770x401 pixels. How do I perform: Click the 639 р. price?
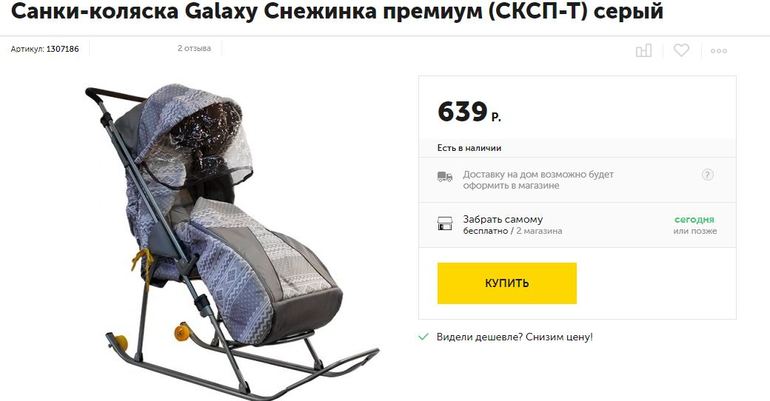pos(468,111)
